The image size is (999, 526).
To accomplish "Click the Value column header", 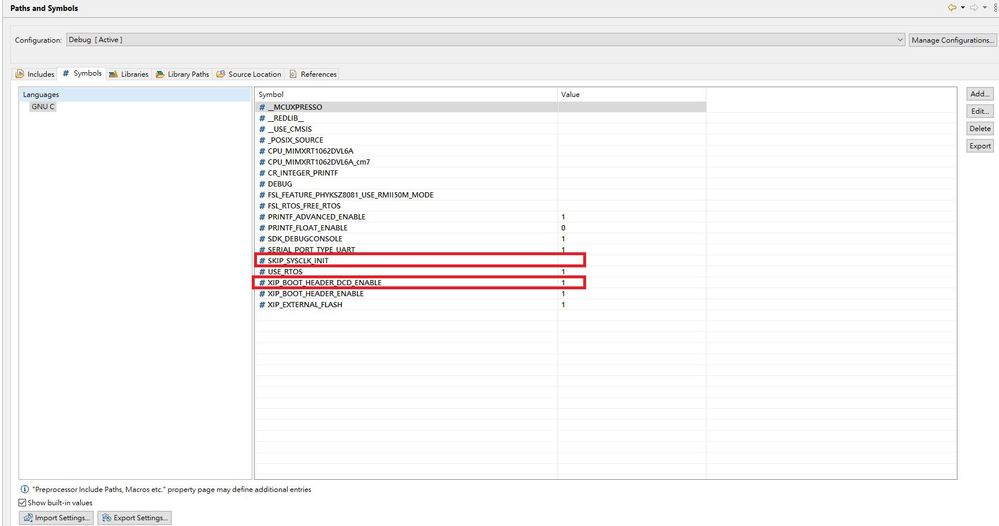I will [x=632, y=94].
